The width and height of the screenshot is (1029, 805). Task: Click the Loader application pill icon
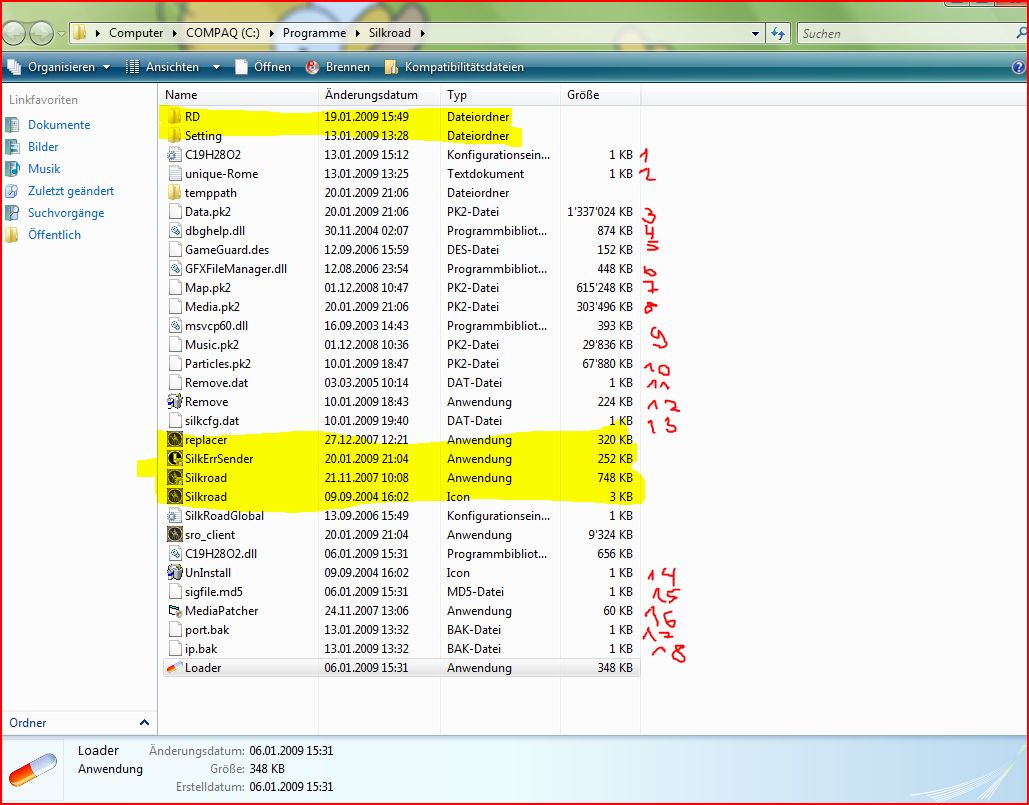coord(174,668)
